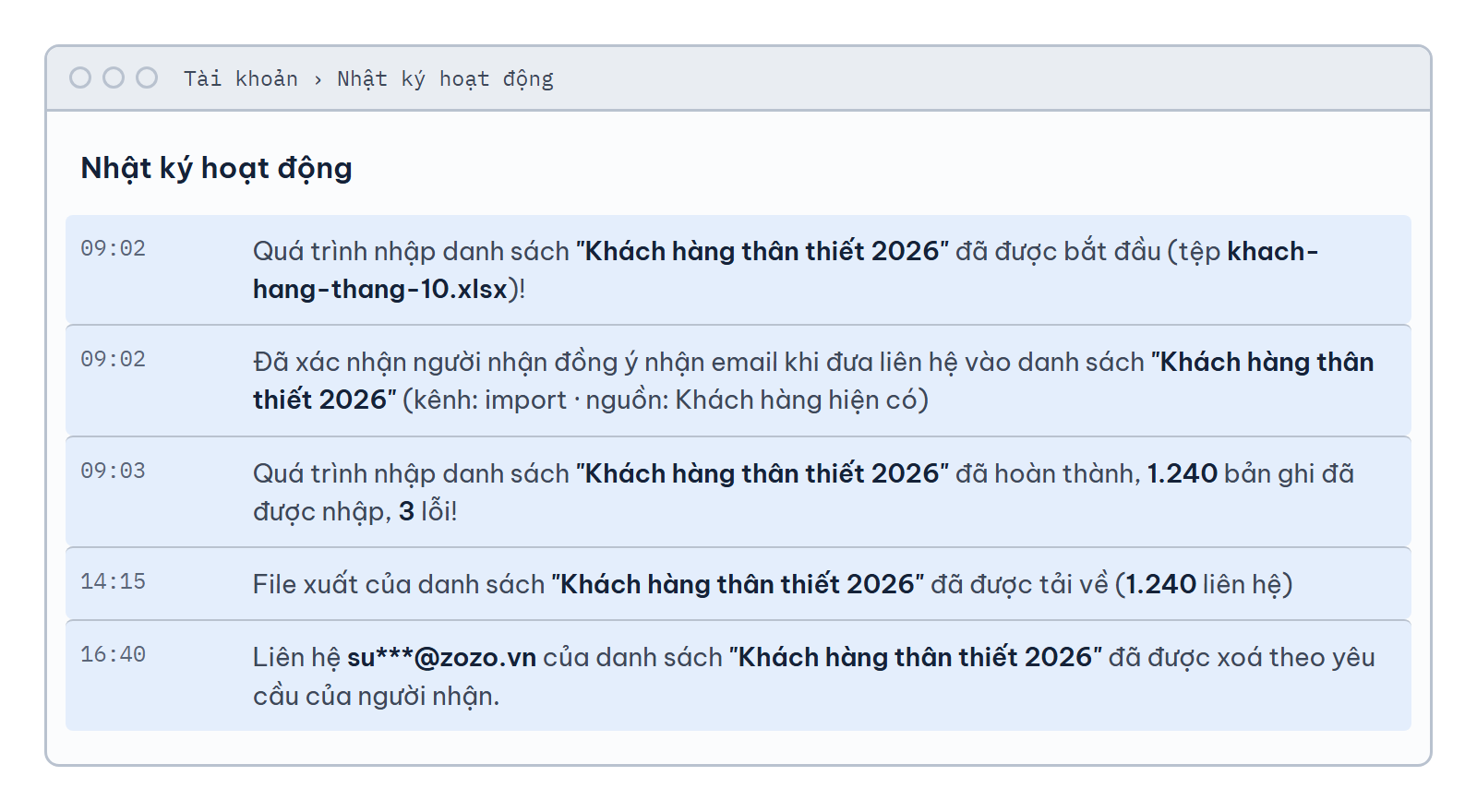Click "Khách hàng thân thiết 2026" in the 09:03 entry
The image size is (1477, 812).
pyautogui.click(x=763, y=473)
